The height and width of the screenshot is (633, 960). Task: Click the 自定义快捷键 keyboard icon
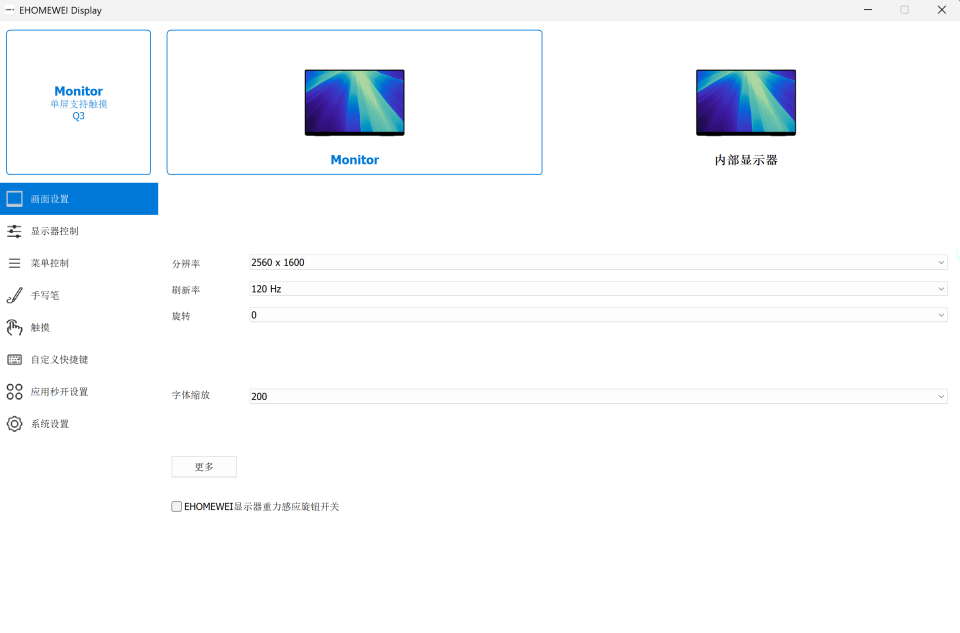(15, 359)
